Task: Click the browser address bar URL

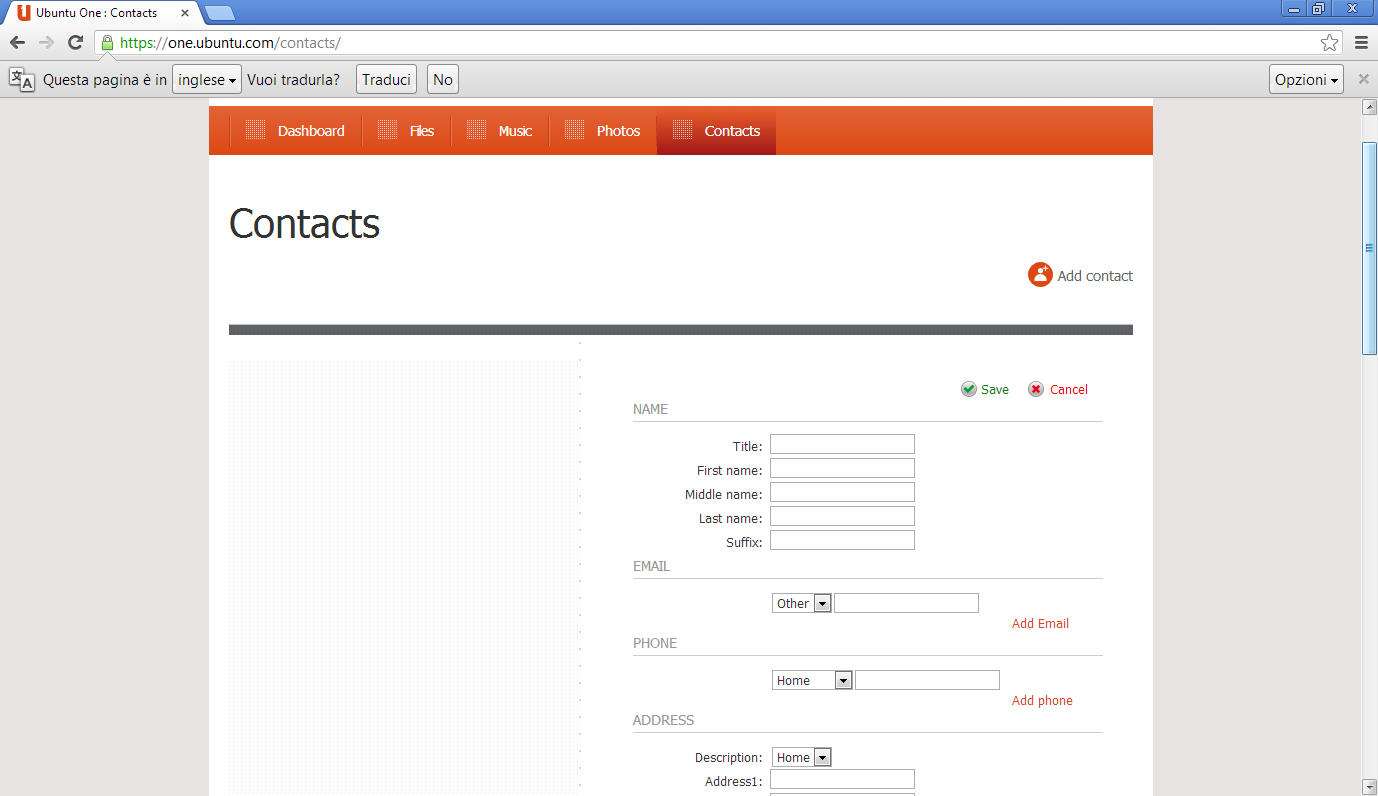Action: (230, 43)
